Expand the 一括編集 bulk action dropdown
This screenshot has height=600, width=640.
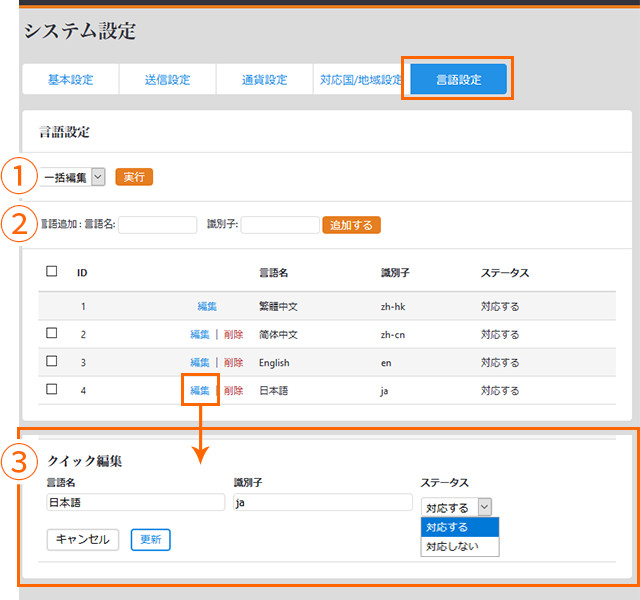coord(73,177)
